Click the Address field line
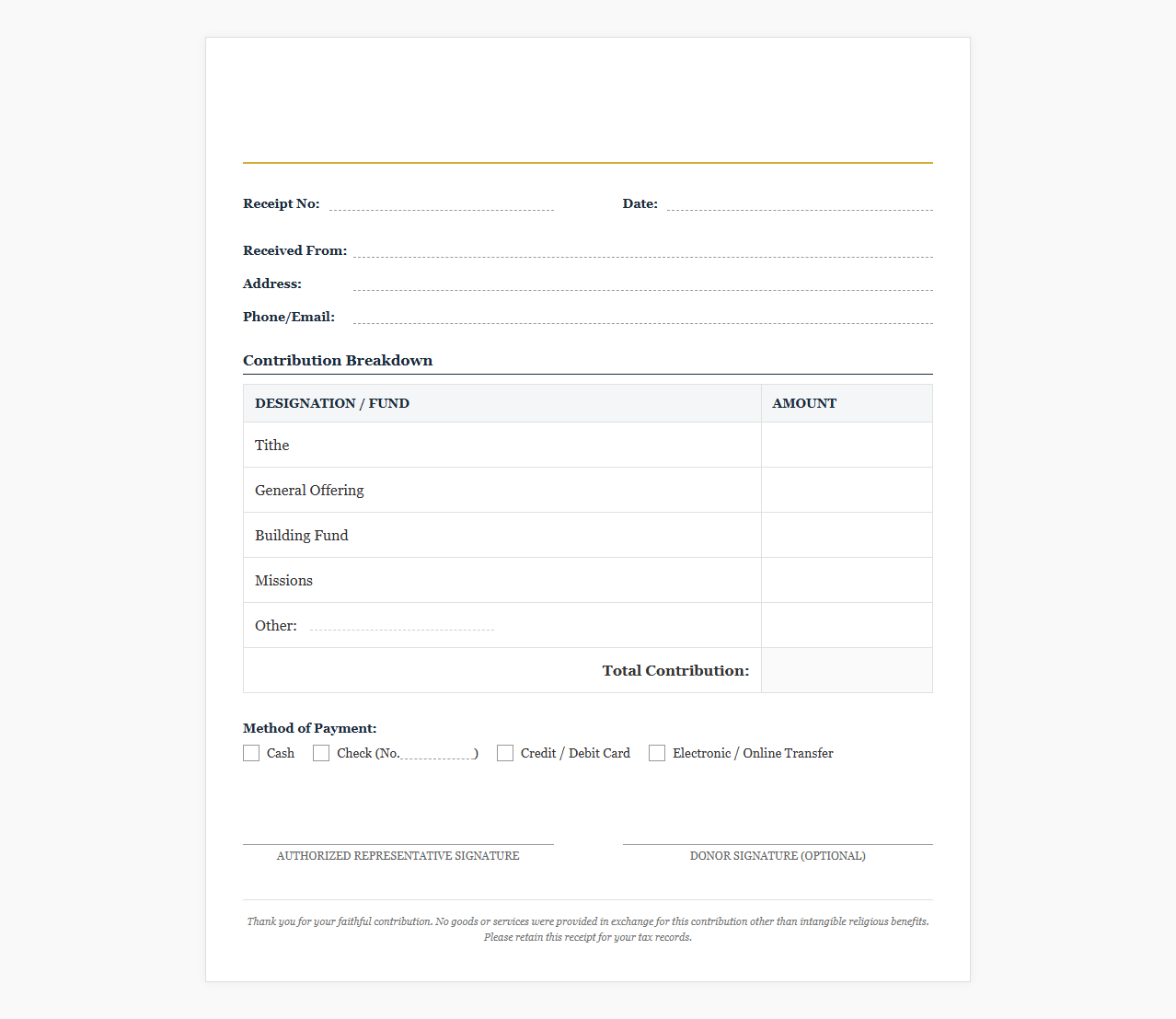 [643, 284]
